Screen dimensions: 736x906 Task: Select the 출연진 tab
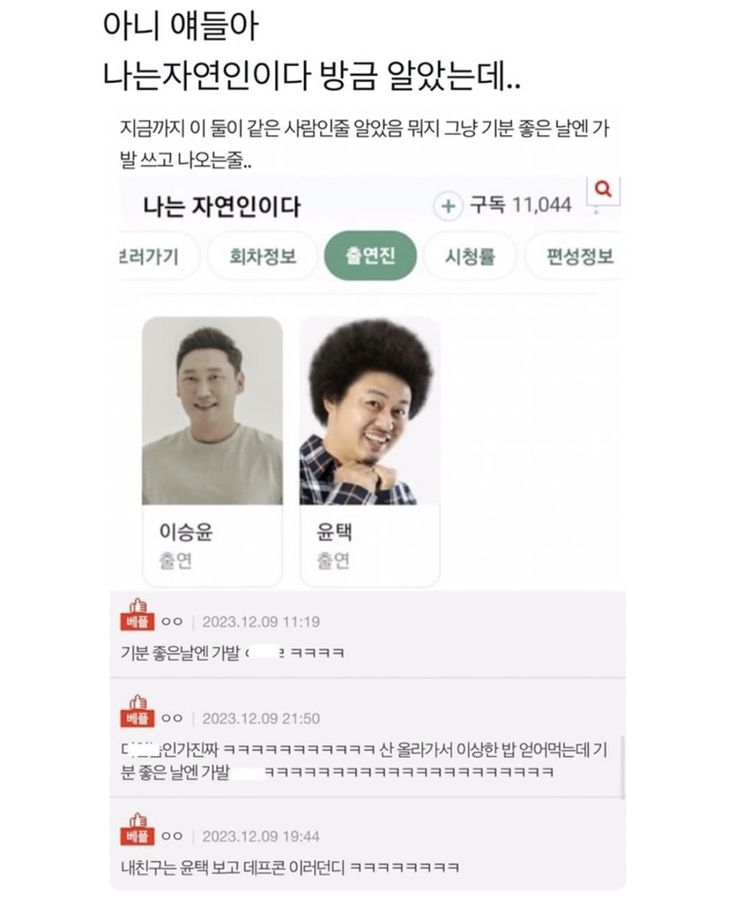pyautogui.click(x=370, y=256)
